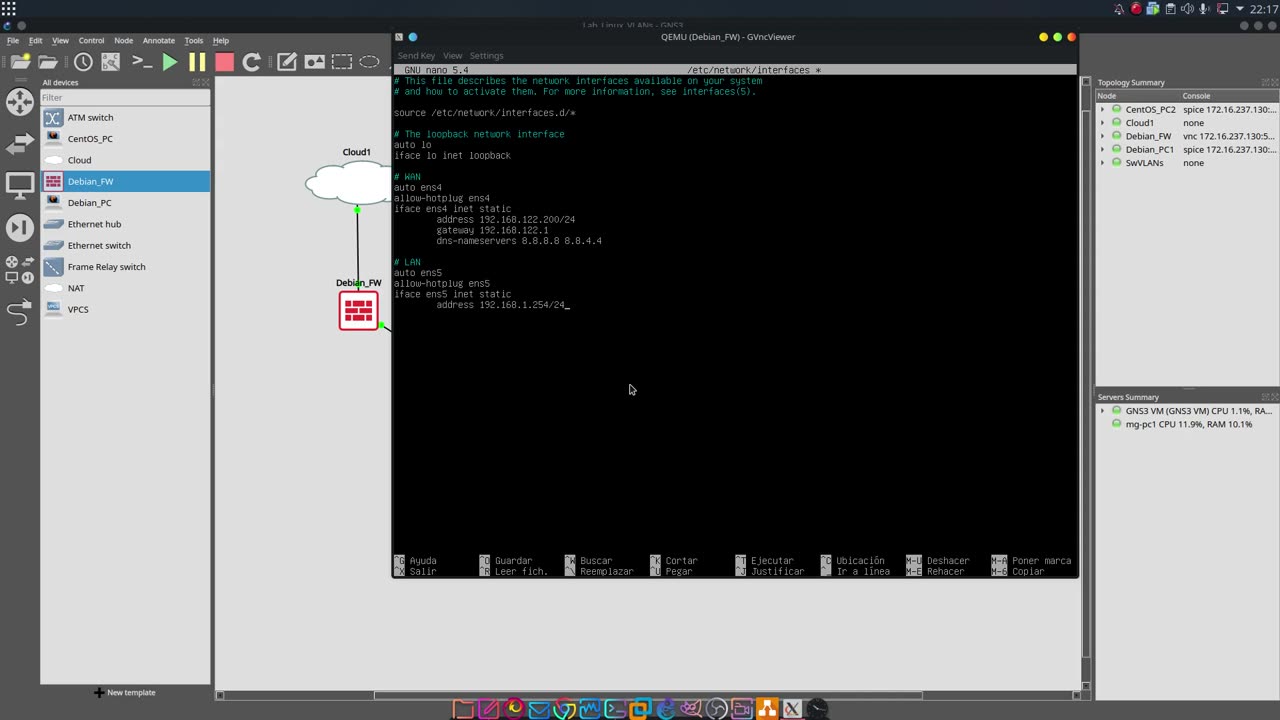1280x720 pixels.
Task: Open Settings menu in GVncViewer
Action: [486, 56]
